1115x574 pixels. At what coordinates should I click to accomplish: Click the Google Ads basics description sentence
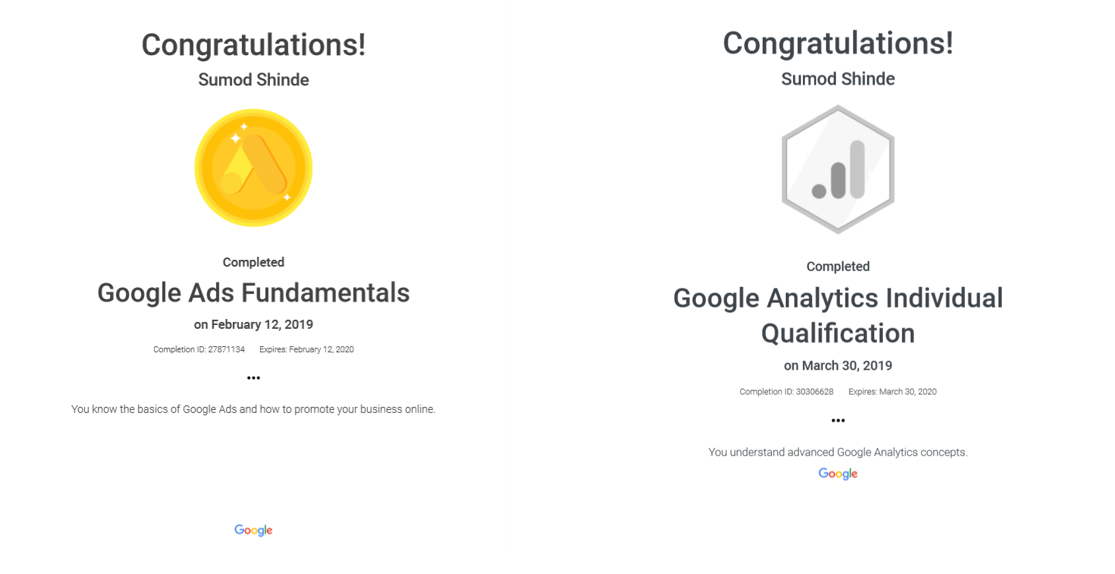click(253, 410)
